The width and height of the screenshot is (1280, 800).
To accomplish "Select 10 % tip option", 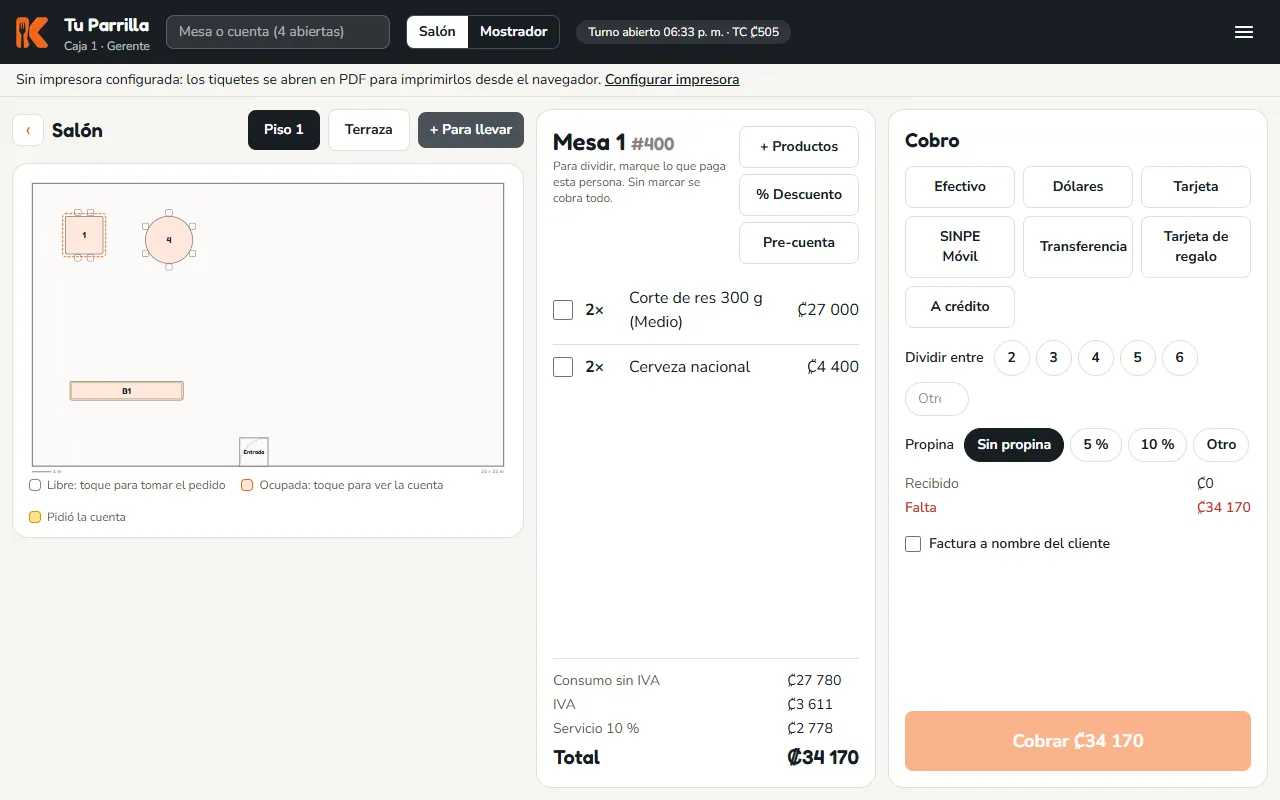I will coord(1158,445).
